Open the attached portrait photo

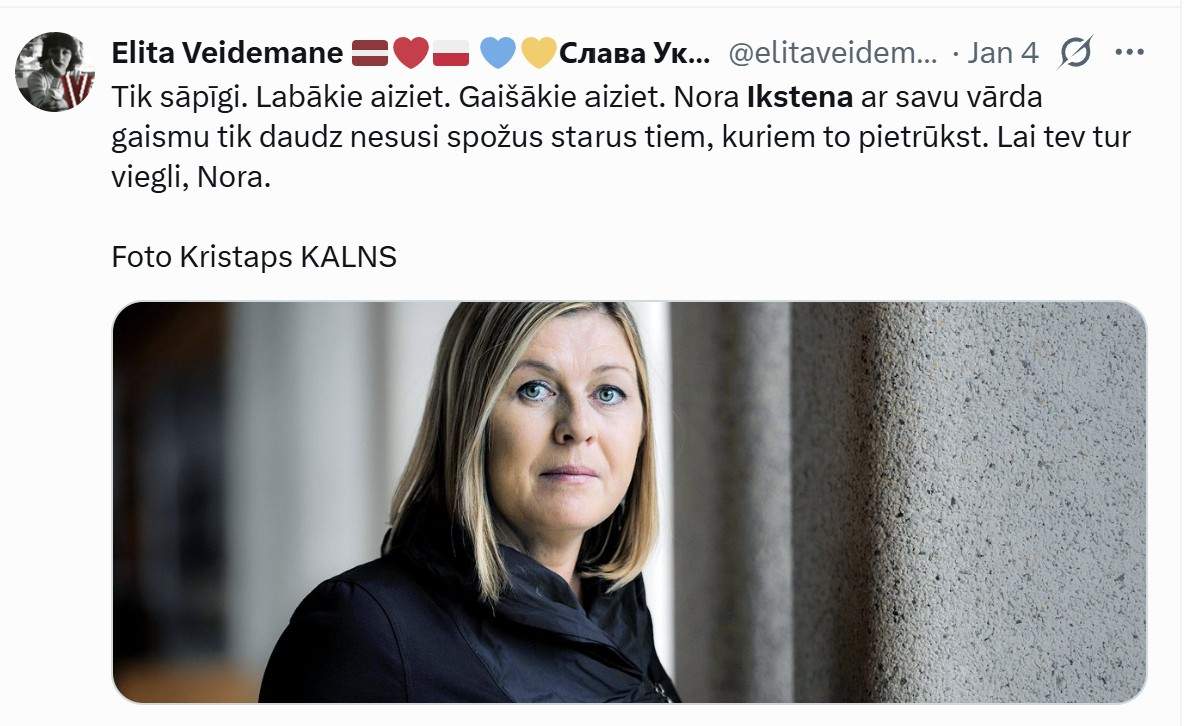click(630, 502)
